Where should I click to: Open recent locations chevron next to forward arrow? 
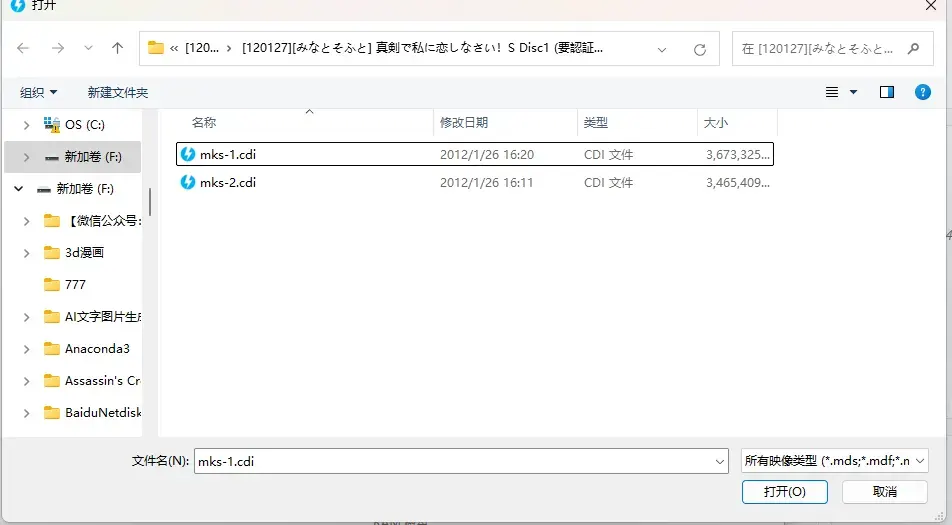(89, 48)
